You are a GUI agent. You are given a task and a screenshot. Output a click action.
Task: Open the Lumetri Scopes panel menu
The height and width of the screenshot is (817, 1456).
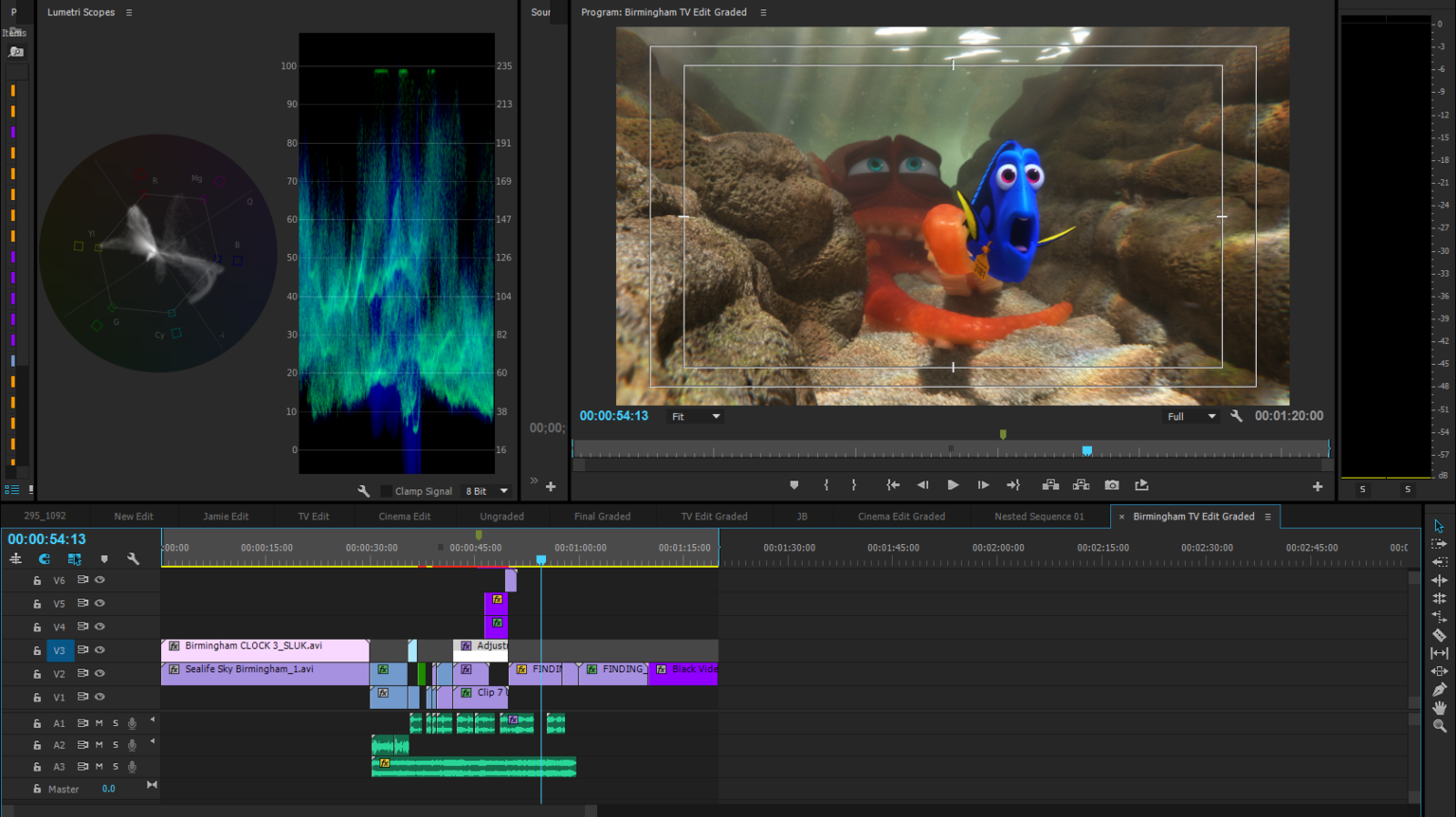[x=129, y=13]
